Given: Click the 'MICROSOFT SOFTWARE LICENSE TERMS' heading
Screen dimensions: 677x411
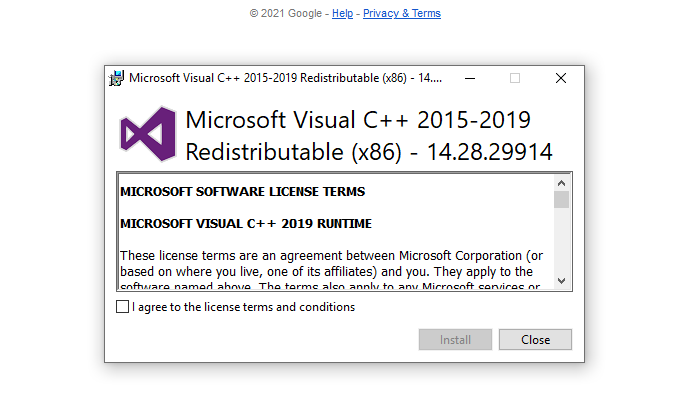Looking at the screenshot, I should tap(243, 192).
